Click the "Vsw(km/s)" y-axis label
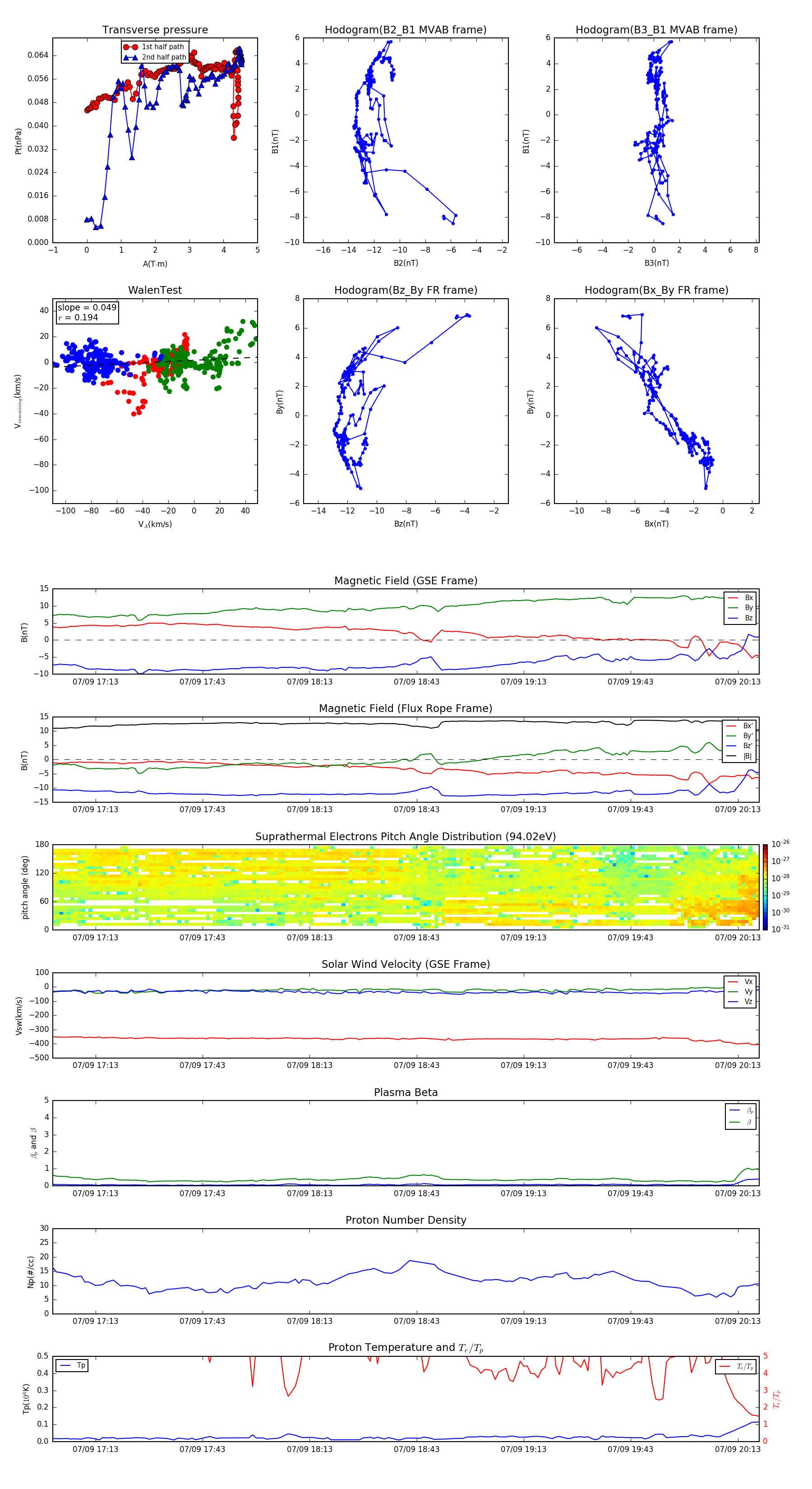The image size is (812, 1489). 18,1016
